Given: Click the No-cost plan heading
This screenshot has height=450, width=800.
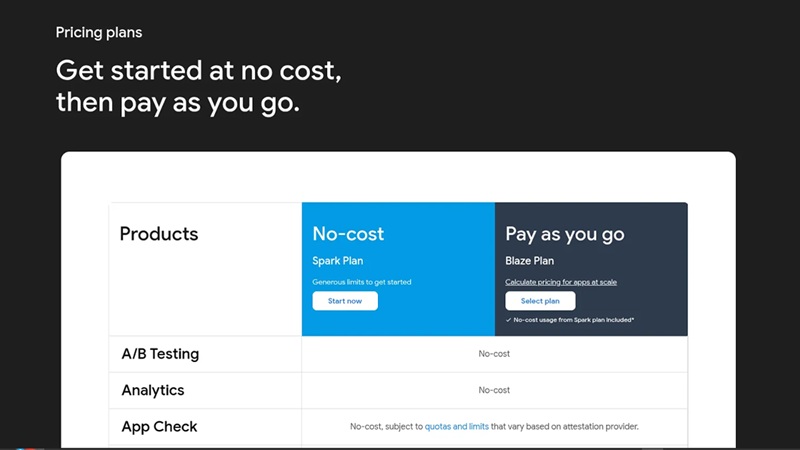Looking at the screenshot, I should pyautogui.click(x=348, y=234).
